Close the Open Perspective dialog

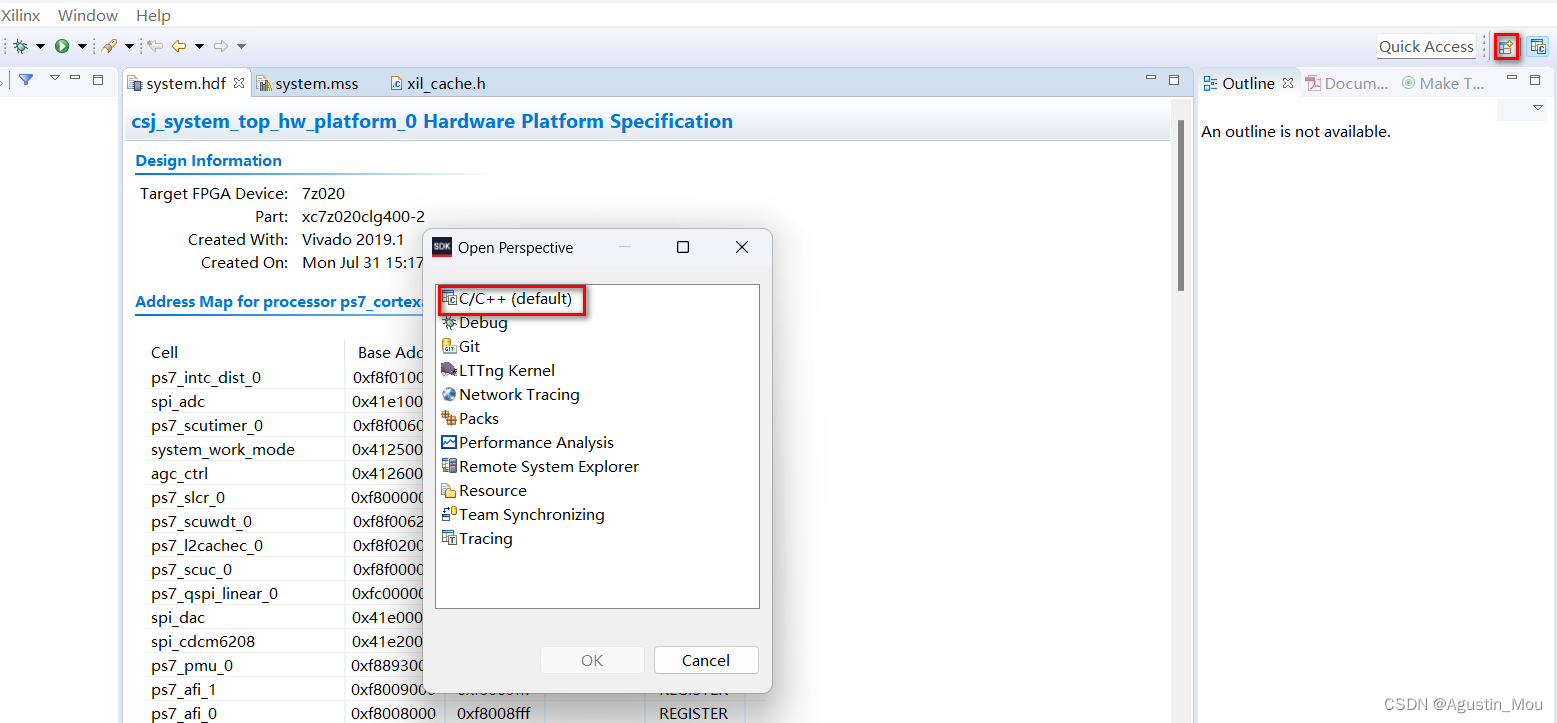pos(742,247)
